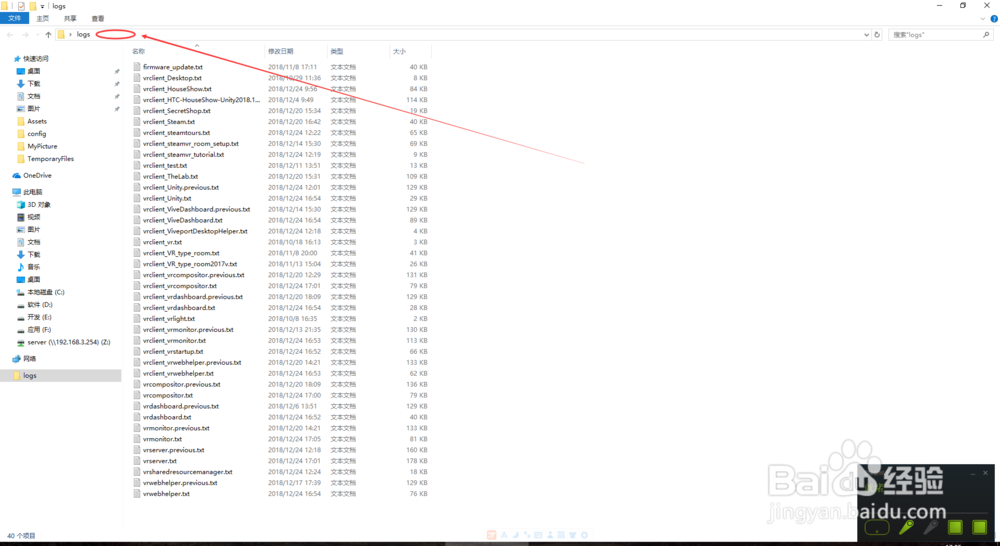Expand the address bar history dropdown
Image resolution: width=1000 pixels, height=546 pixels.
click(x=866, y=34)
